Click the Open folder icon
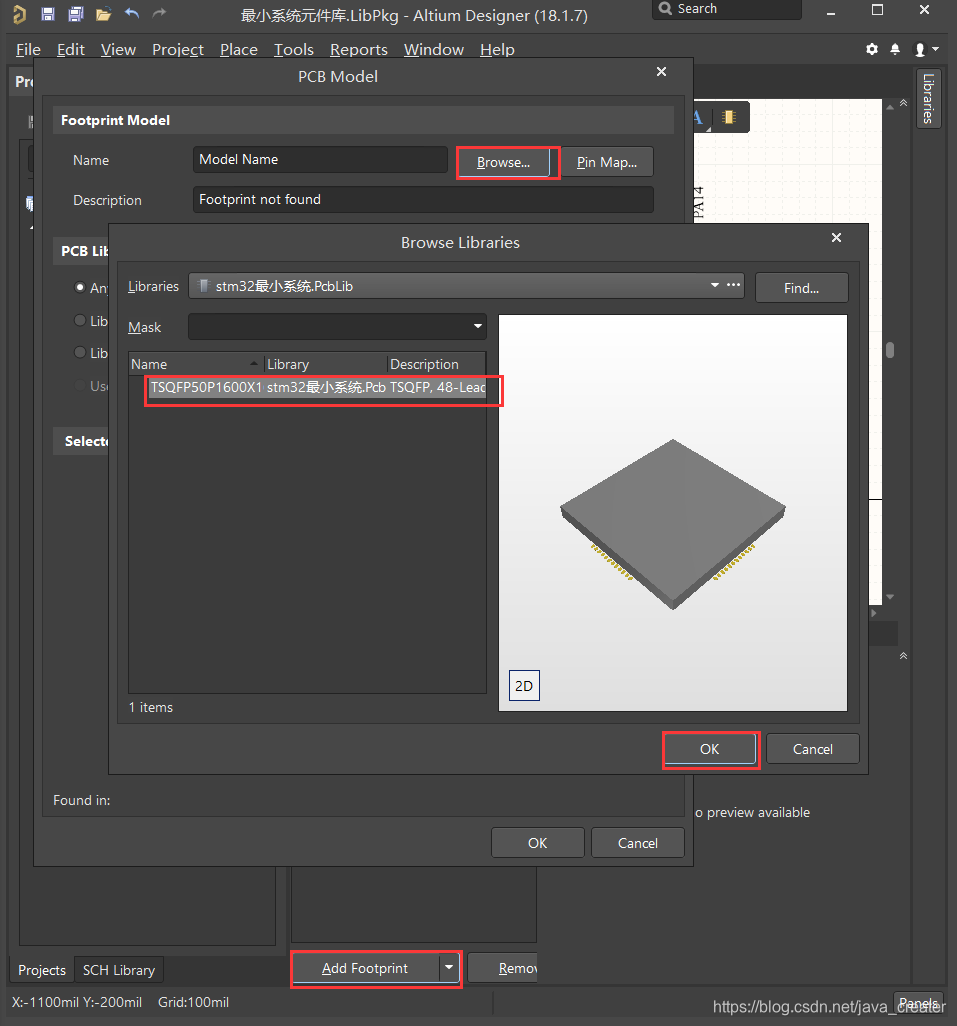 click(103, 14)
